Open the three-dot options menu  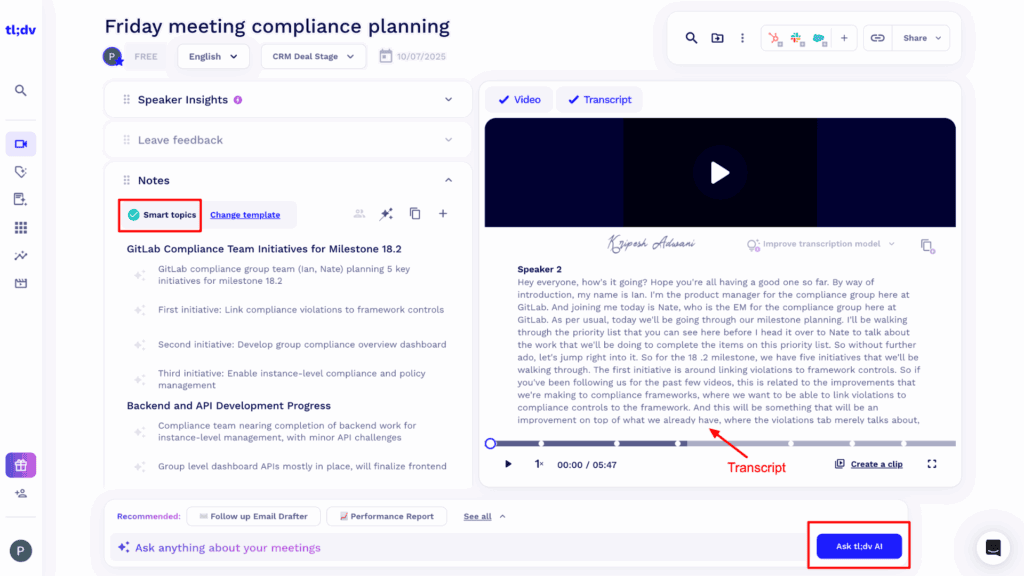tap(742, 38)
